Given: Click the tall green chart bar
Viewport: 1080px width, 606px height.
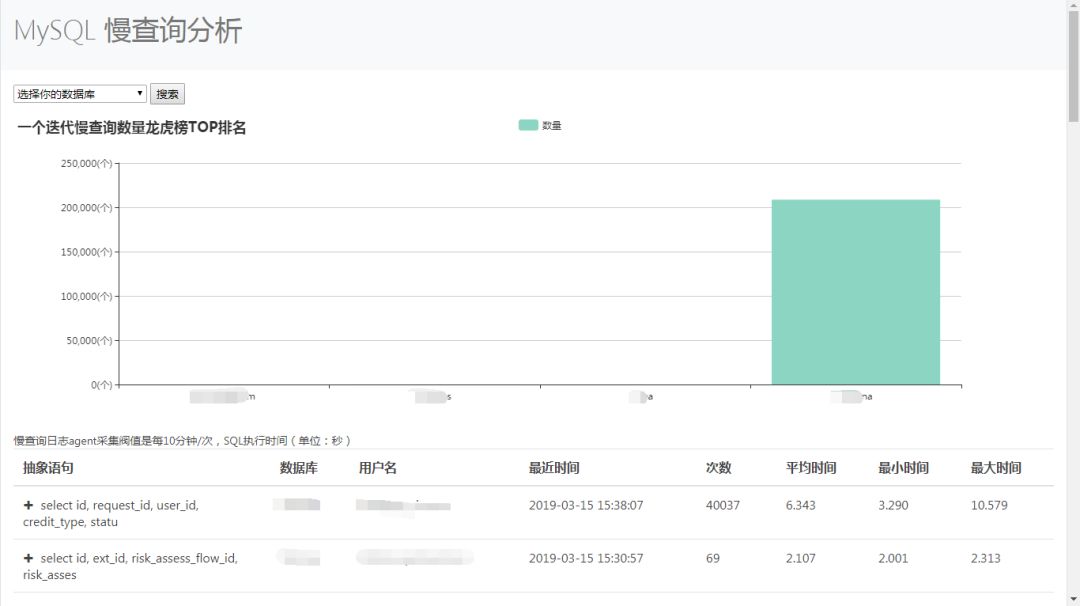Looking at the screenshot, I should 855,292.
